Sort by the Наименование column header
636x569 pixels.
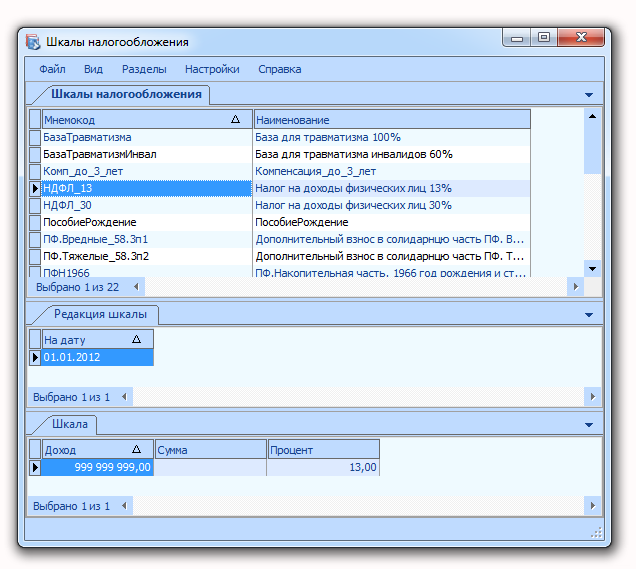coord(392,120)
